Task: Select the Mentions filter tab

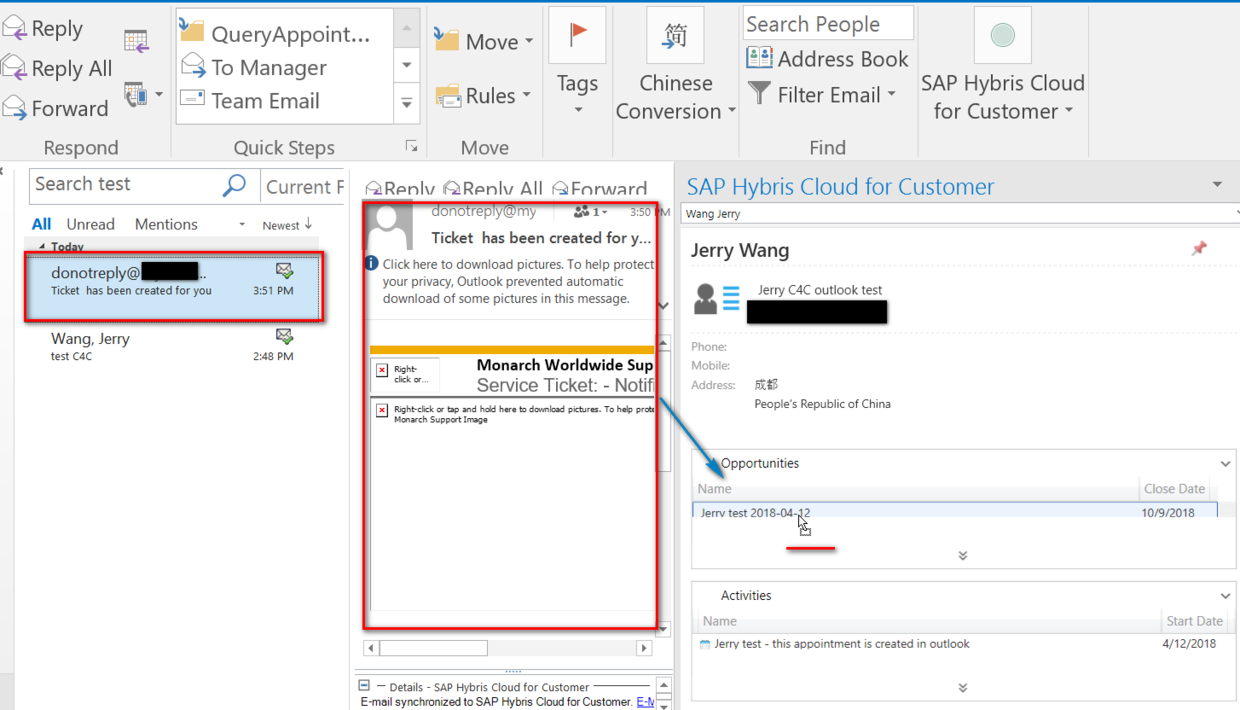Action: tap(166, 224)
